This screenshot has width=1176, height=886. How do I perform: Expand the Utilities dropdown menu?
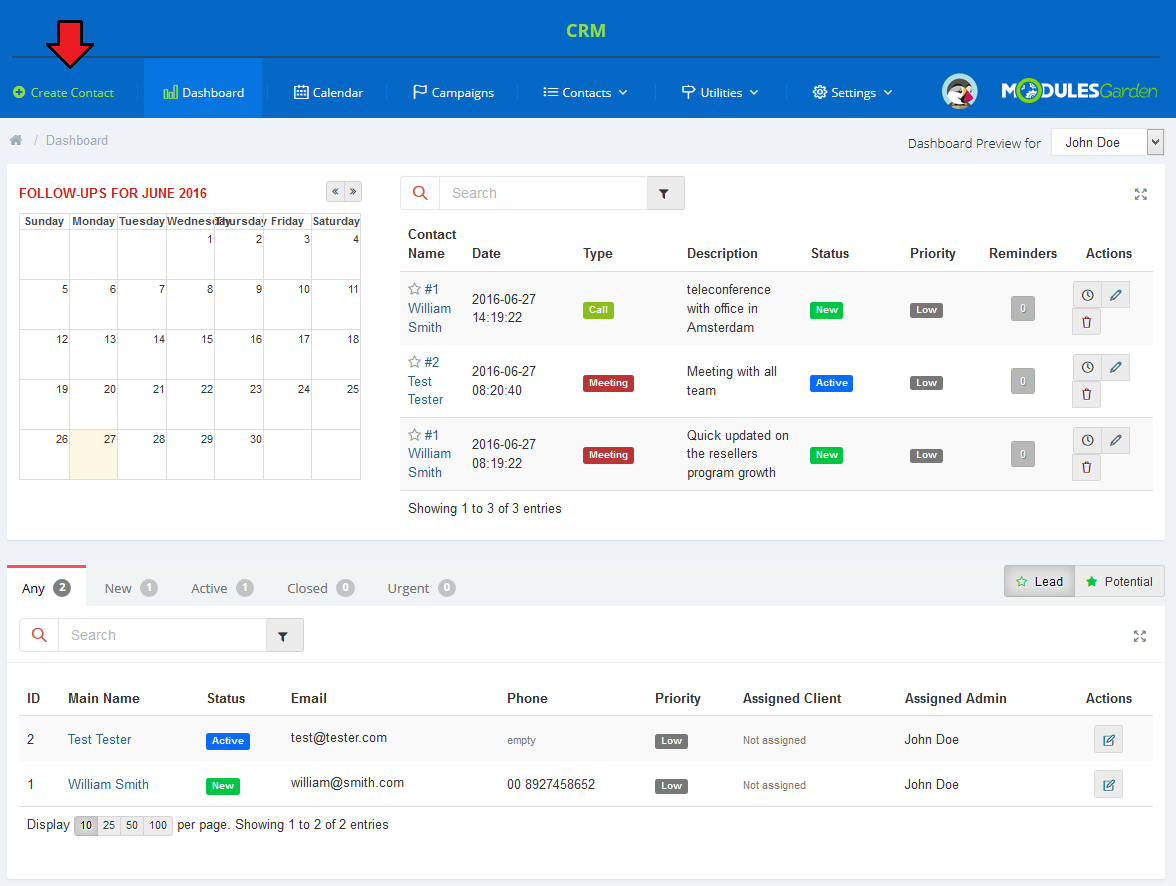720,92
